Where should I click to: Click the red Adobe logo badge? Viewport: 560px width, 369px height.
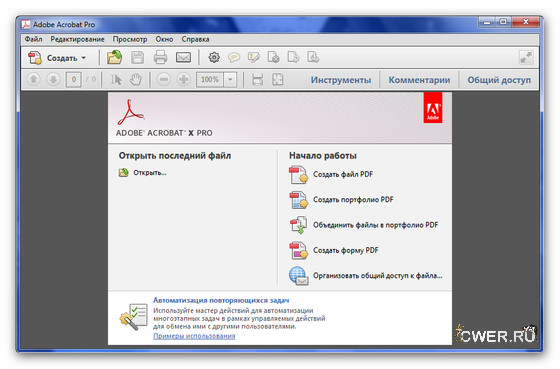coord(433,108)
